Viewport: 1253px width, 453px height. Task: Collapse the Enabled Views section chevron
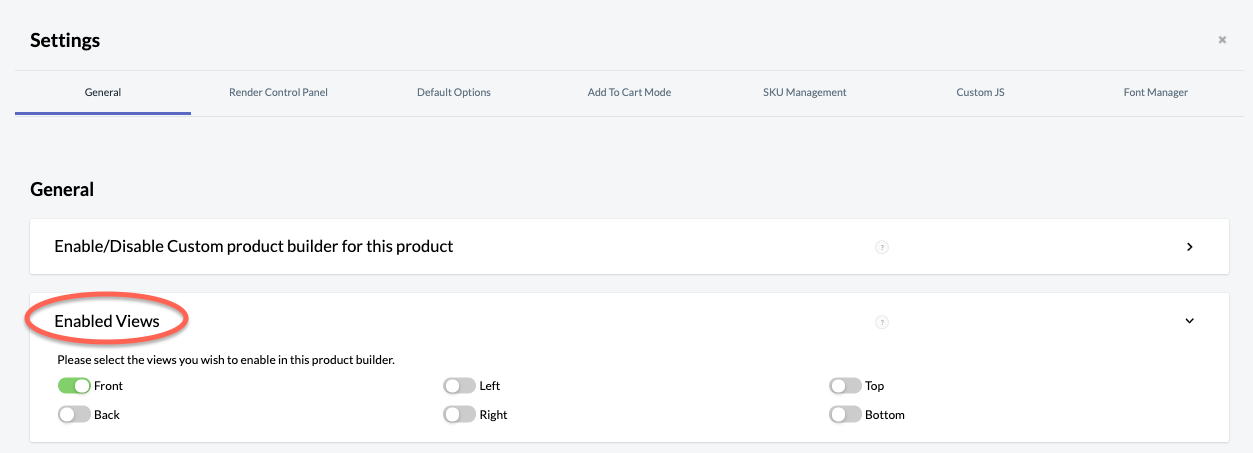tap(1190, 321)
